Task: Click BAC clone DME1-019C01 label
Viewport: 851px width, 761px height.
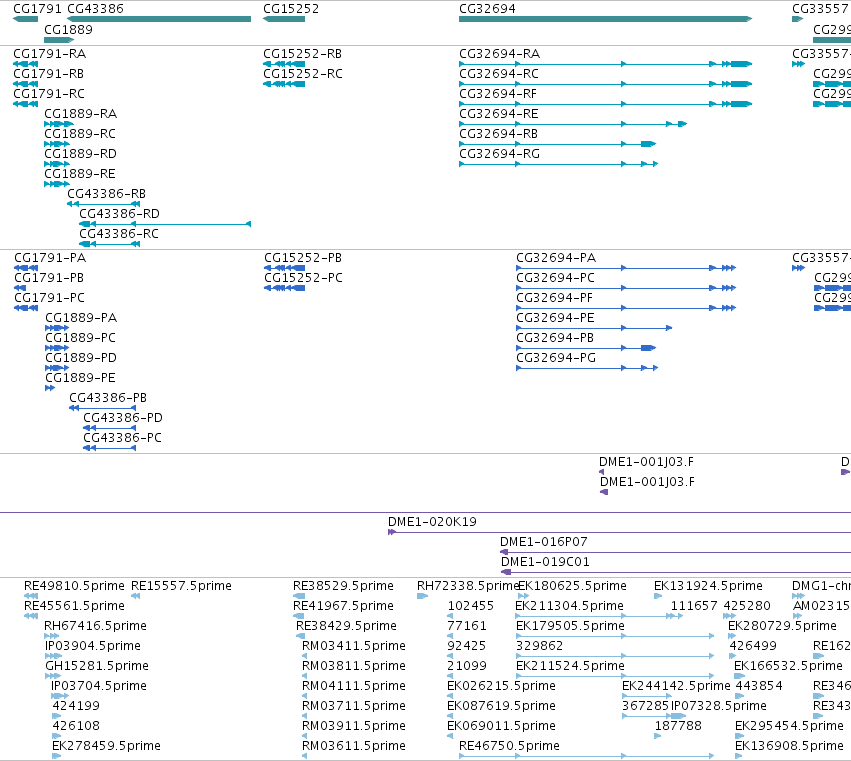Action: click(x=545, y=562)
